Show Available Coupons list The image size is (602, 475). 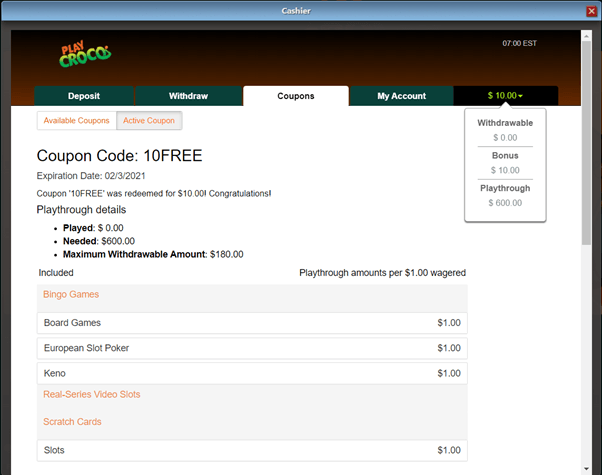tap(77, 121)
